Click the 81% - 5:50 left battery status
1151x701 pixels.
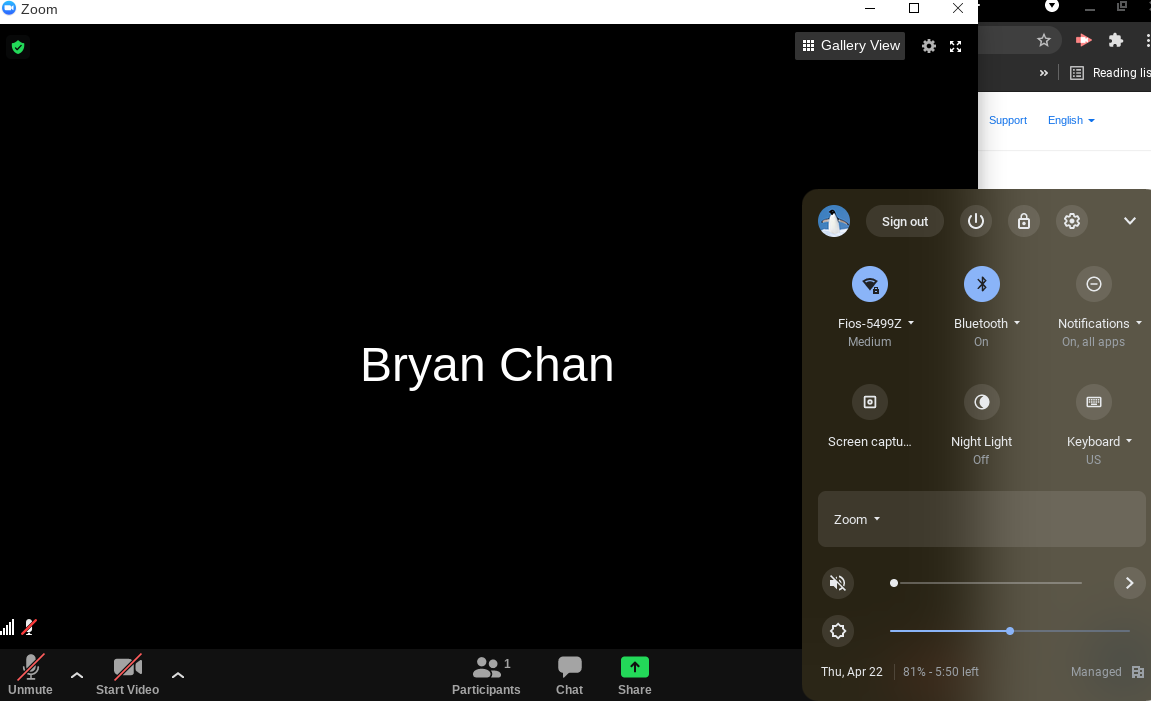pyautogui.click(x=940, y=672)
